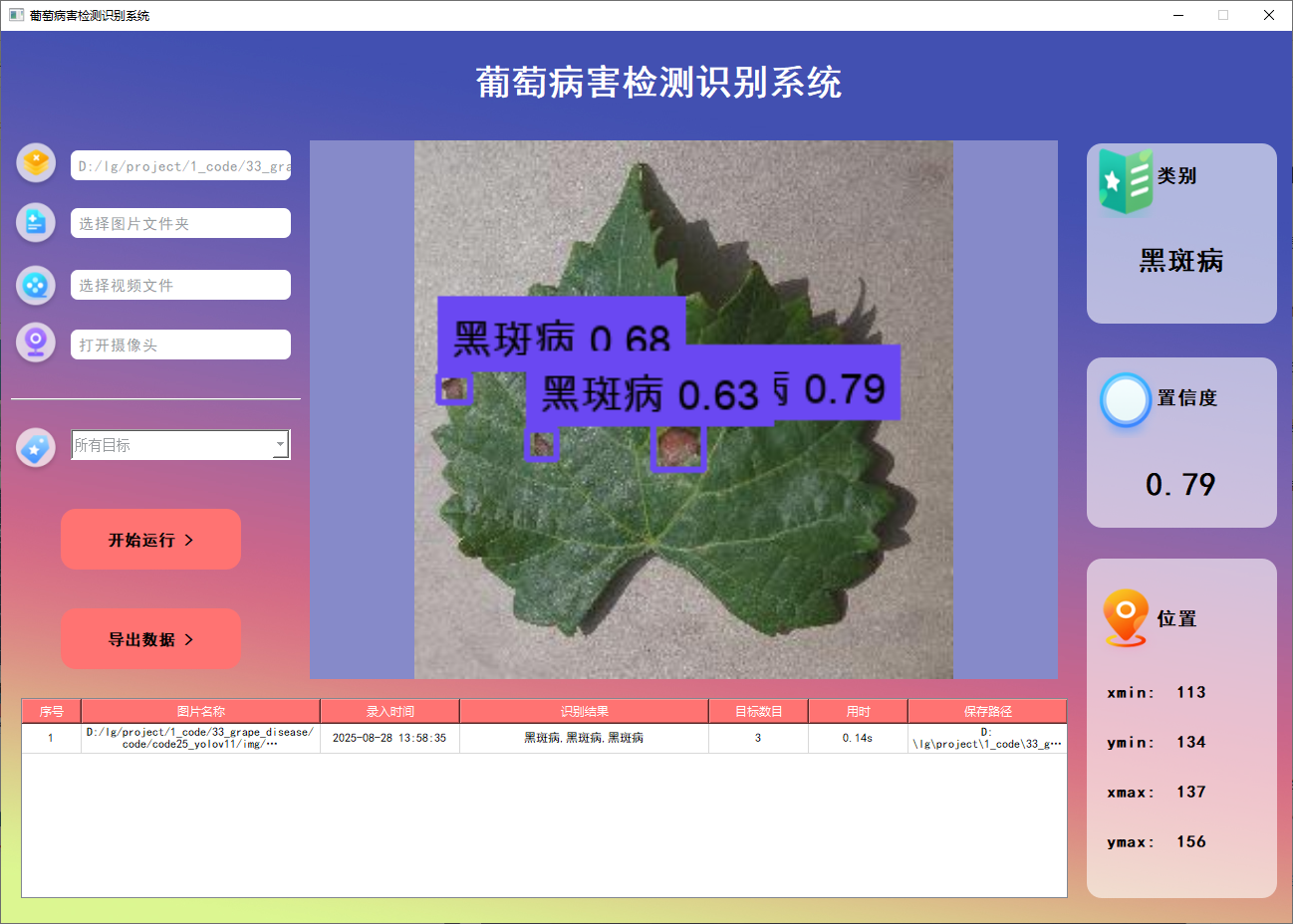Viewport: 1293px width, 924px height.
Task: Click the 选择图片文件夹 input field
Action: (x=180, y=223)
